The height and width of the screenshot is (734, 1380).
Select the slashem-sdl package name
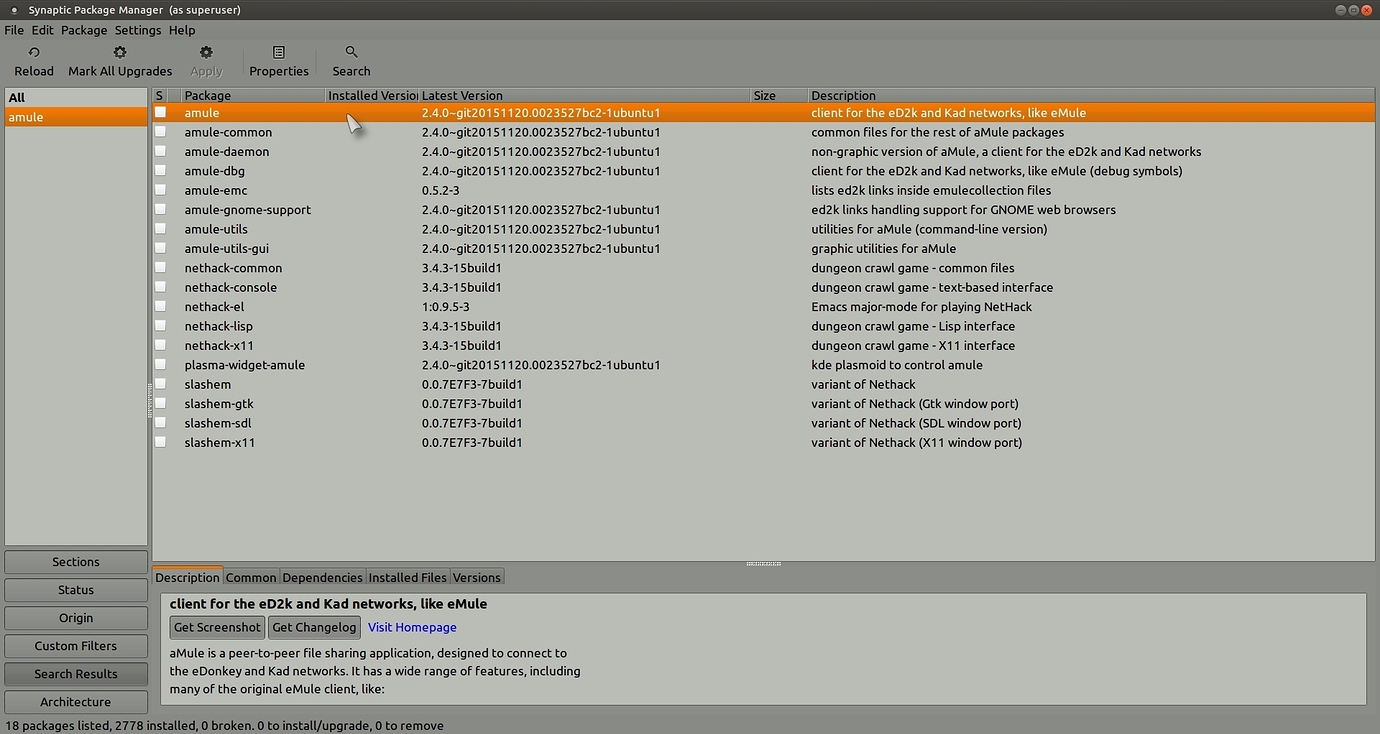[217, 423]
